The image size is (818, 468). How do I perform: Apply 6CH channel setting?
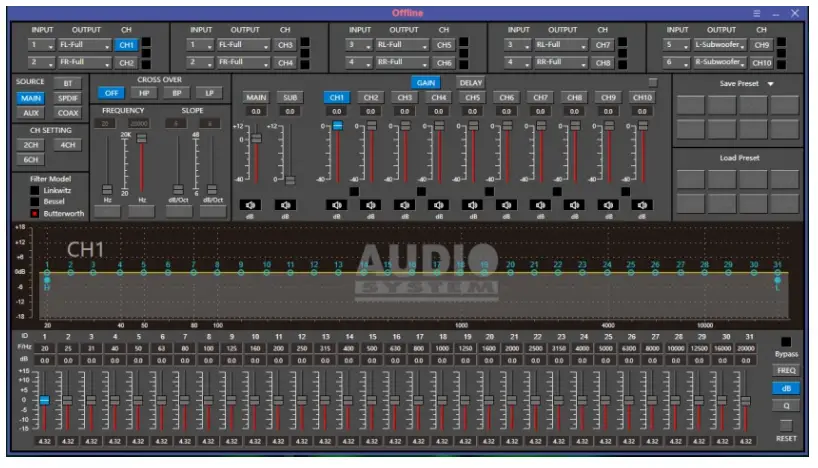pyautogui.click(x=31, y=160)
